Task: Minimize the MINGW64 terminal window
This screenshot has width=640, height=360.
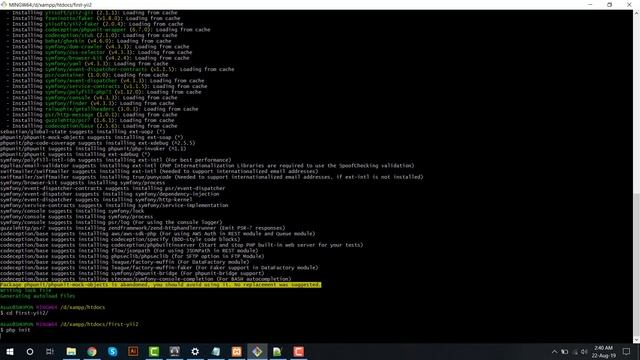Action: (590, 4)
